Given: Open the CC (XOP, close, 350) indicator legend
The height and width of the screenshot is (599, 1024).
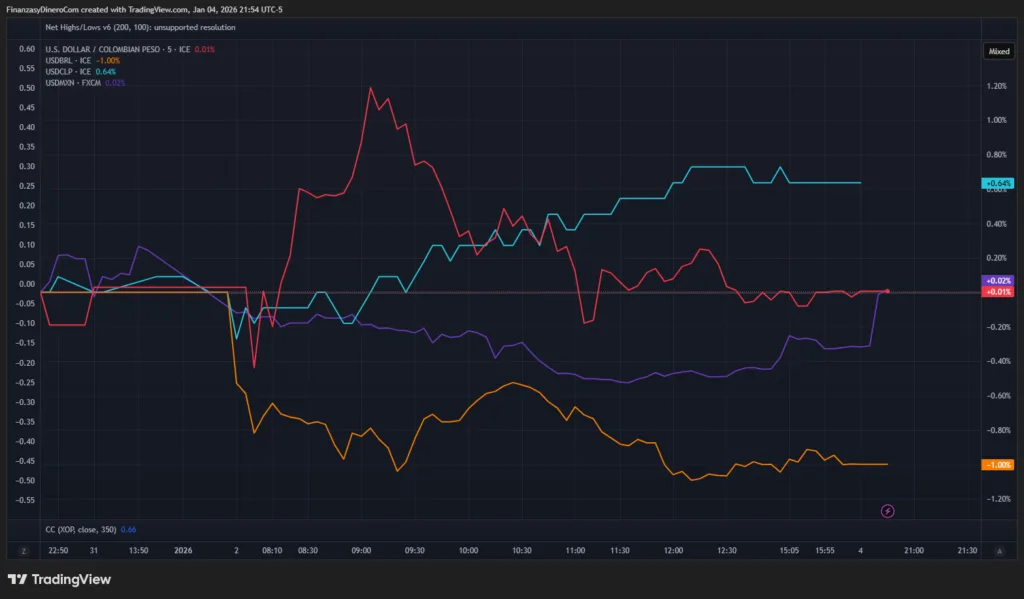Looking at the screenshot, I should coord(90,529).
